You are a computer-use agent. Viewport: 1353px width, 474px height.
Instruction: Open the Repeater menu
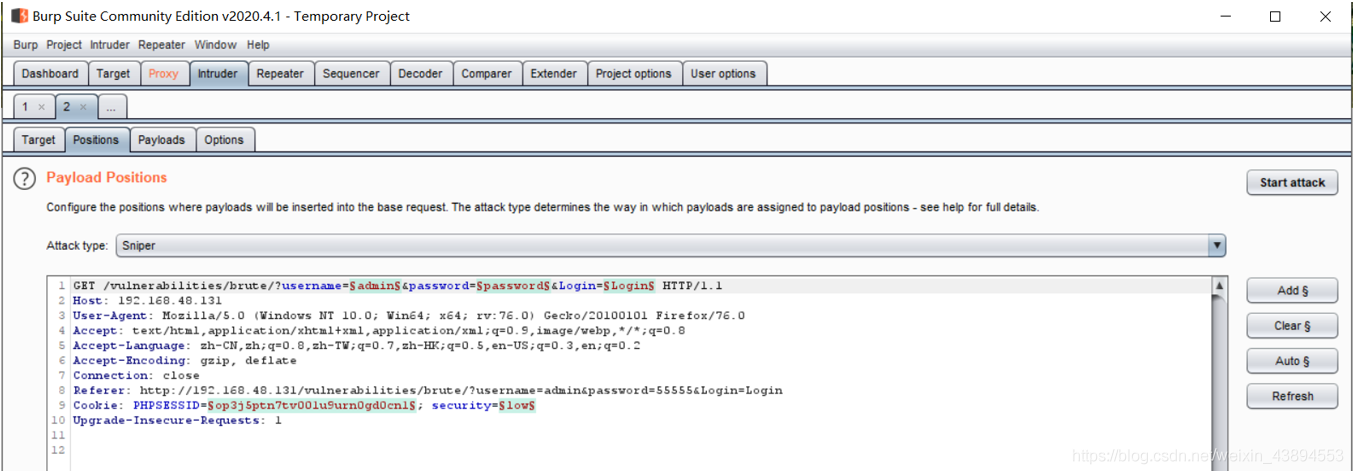(161, 45)
